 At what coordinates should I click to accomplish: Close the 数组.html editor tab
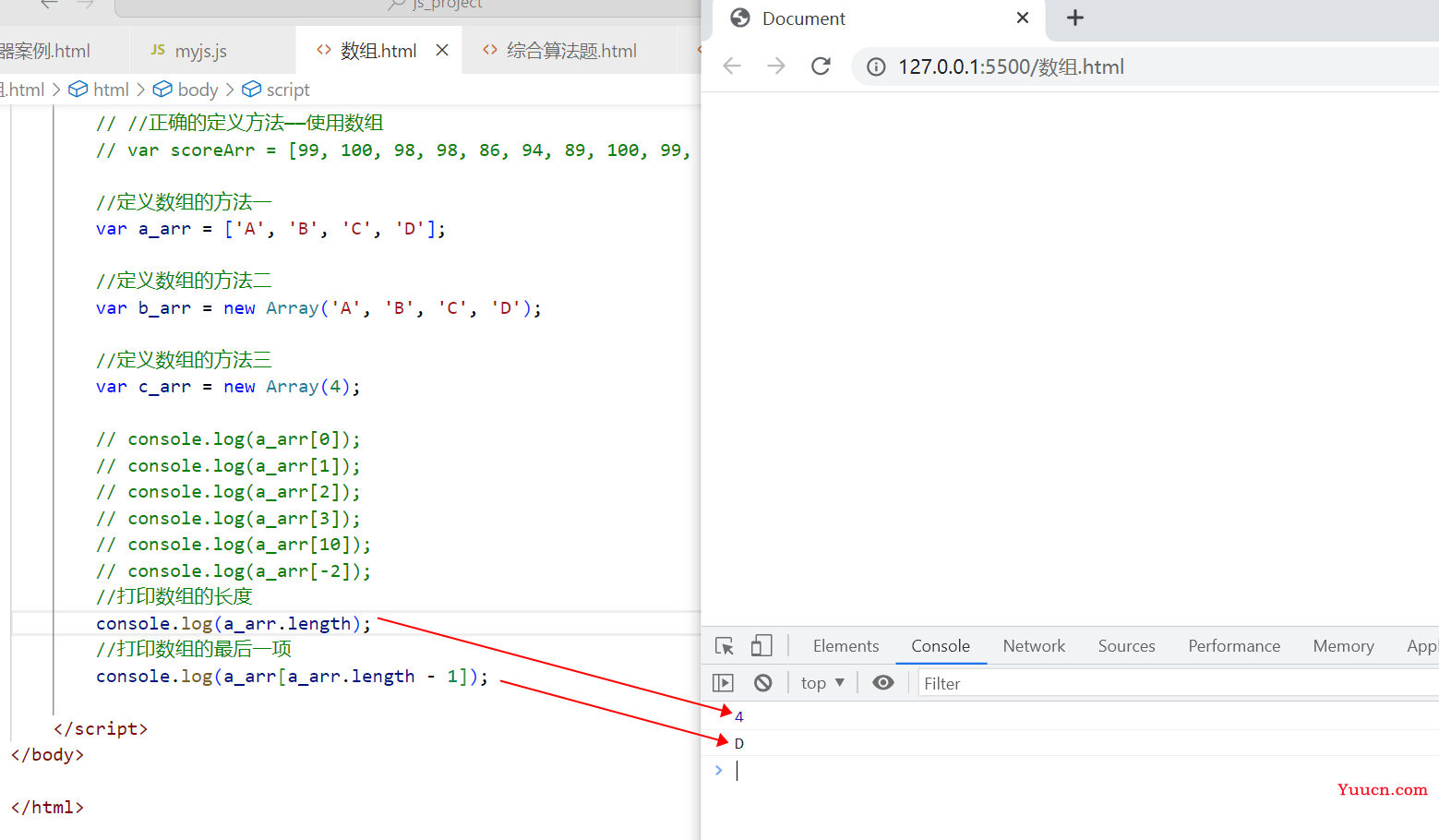coord(442,51)
